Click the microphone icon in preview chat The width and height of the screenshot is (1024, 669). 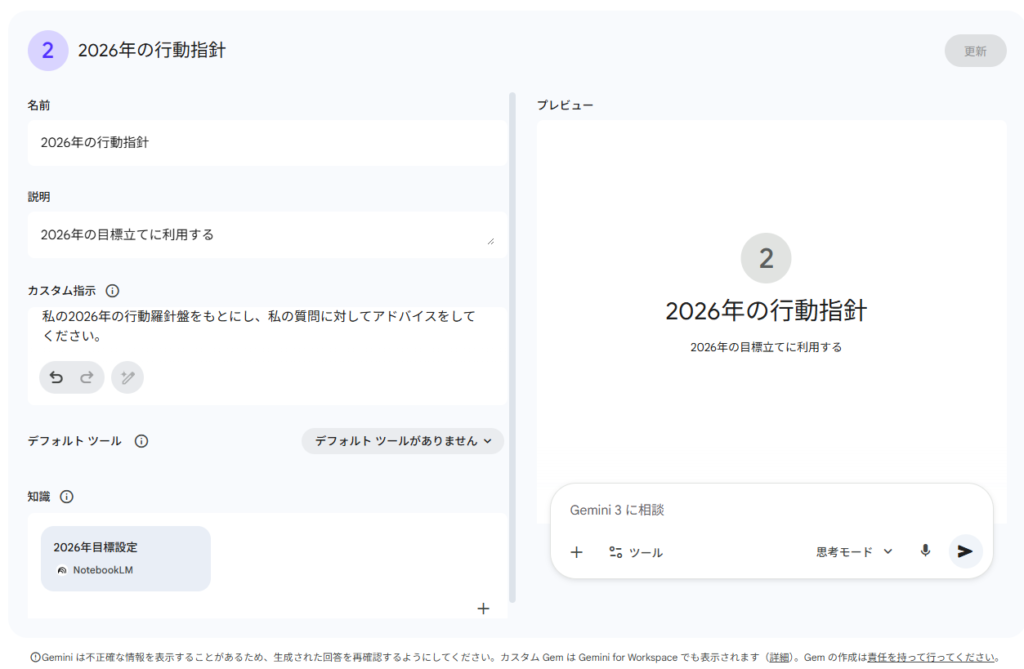925,551
